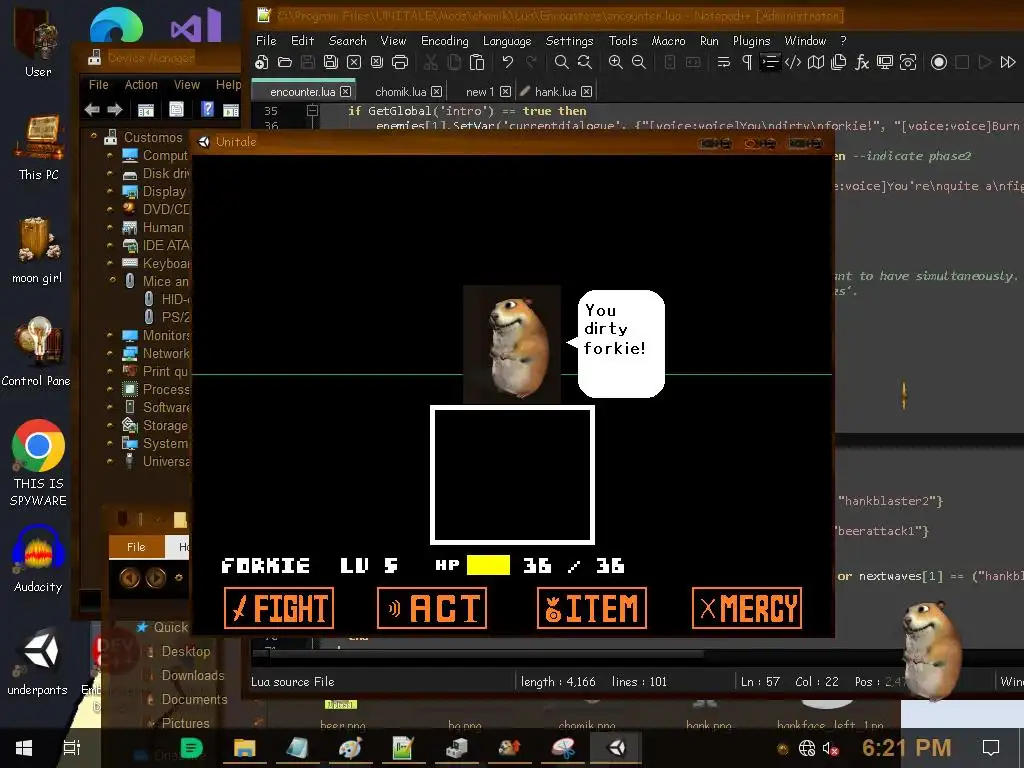This screenshot has width=1024, height=768.
Task: Expand the Keyboards node in Device Manager
Action: (109, 263)
